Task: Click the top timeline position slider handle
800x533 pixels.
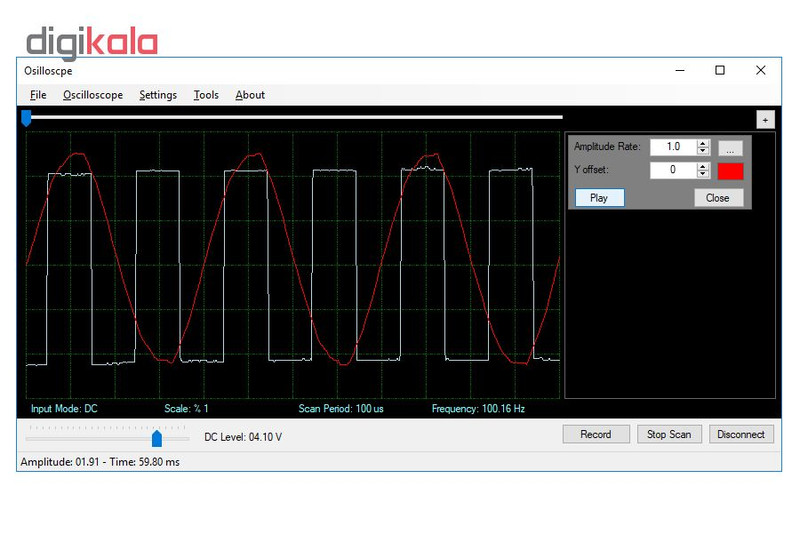Action: point(27,118)
